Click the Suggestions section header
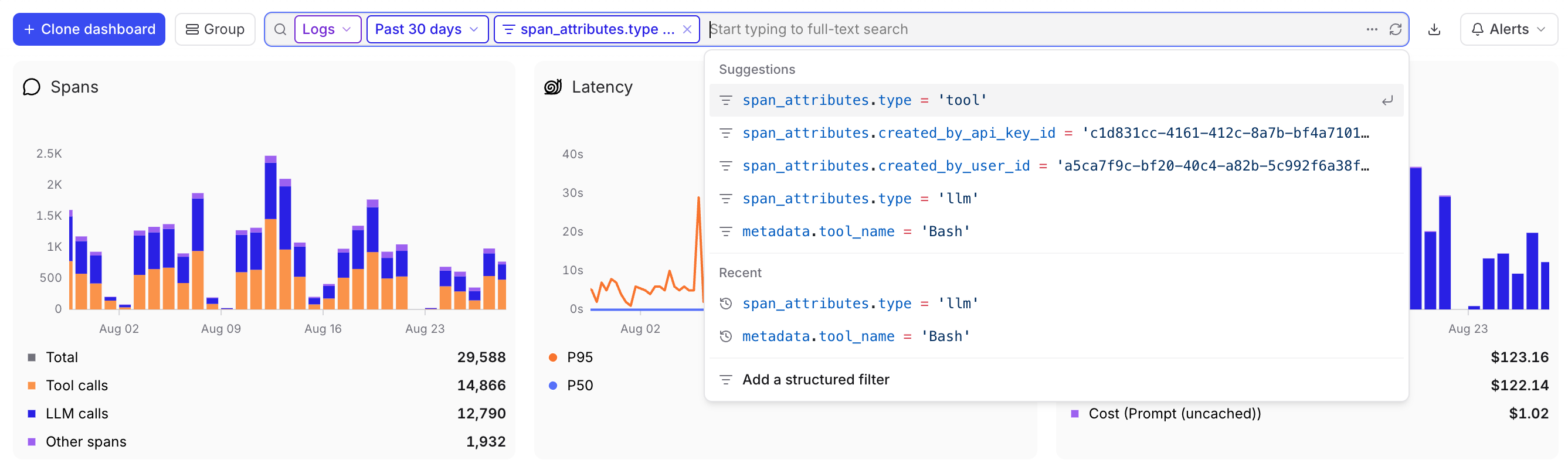1568x470 pixels. (x=756, y=69)
